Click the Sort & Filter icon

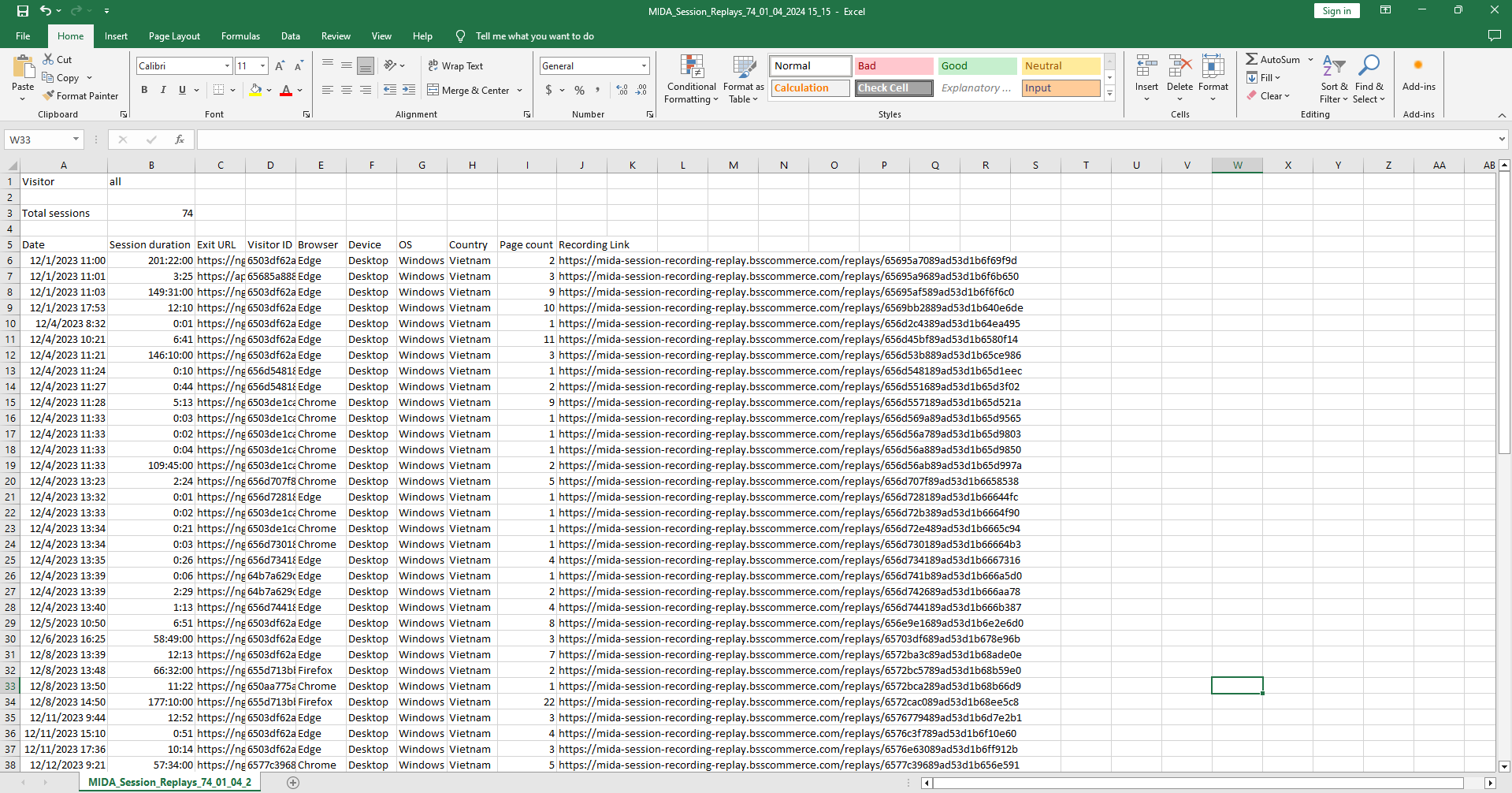click(1333, 80)
